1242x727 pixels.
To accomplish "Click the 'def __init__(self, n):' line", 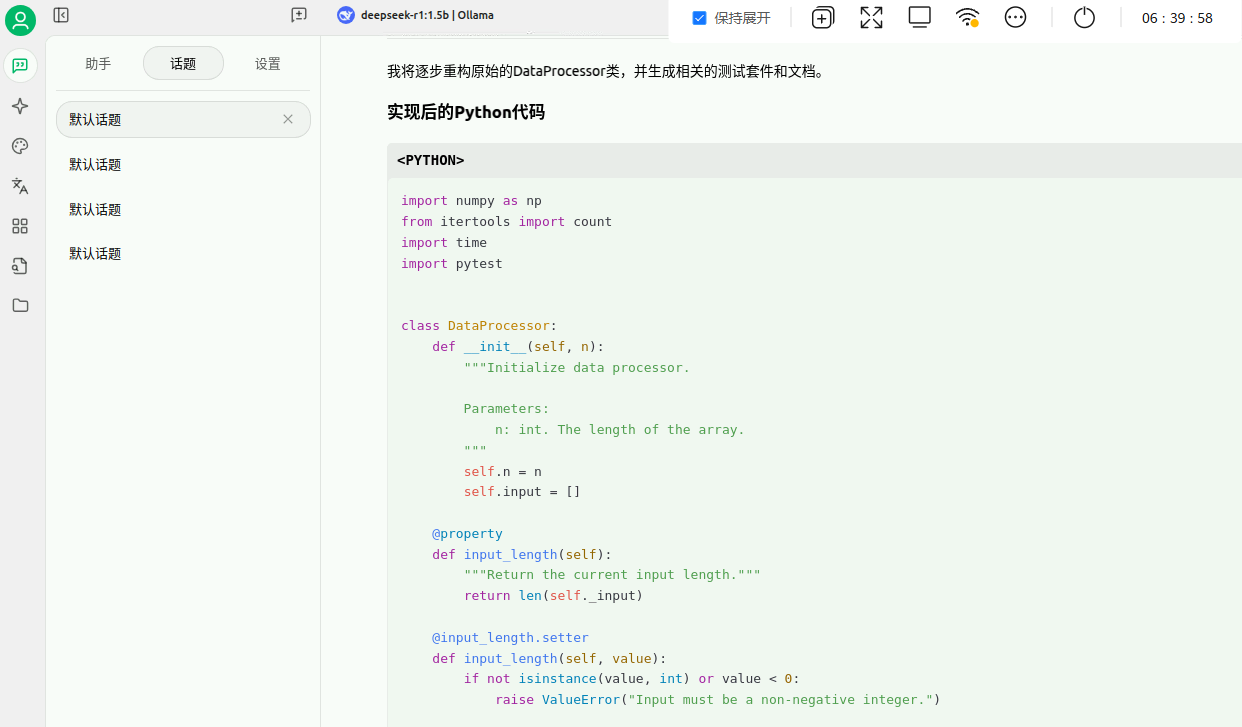I will (x=518, y=346).
